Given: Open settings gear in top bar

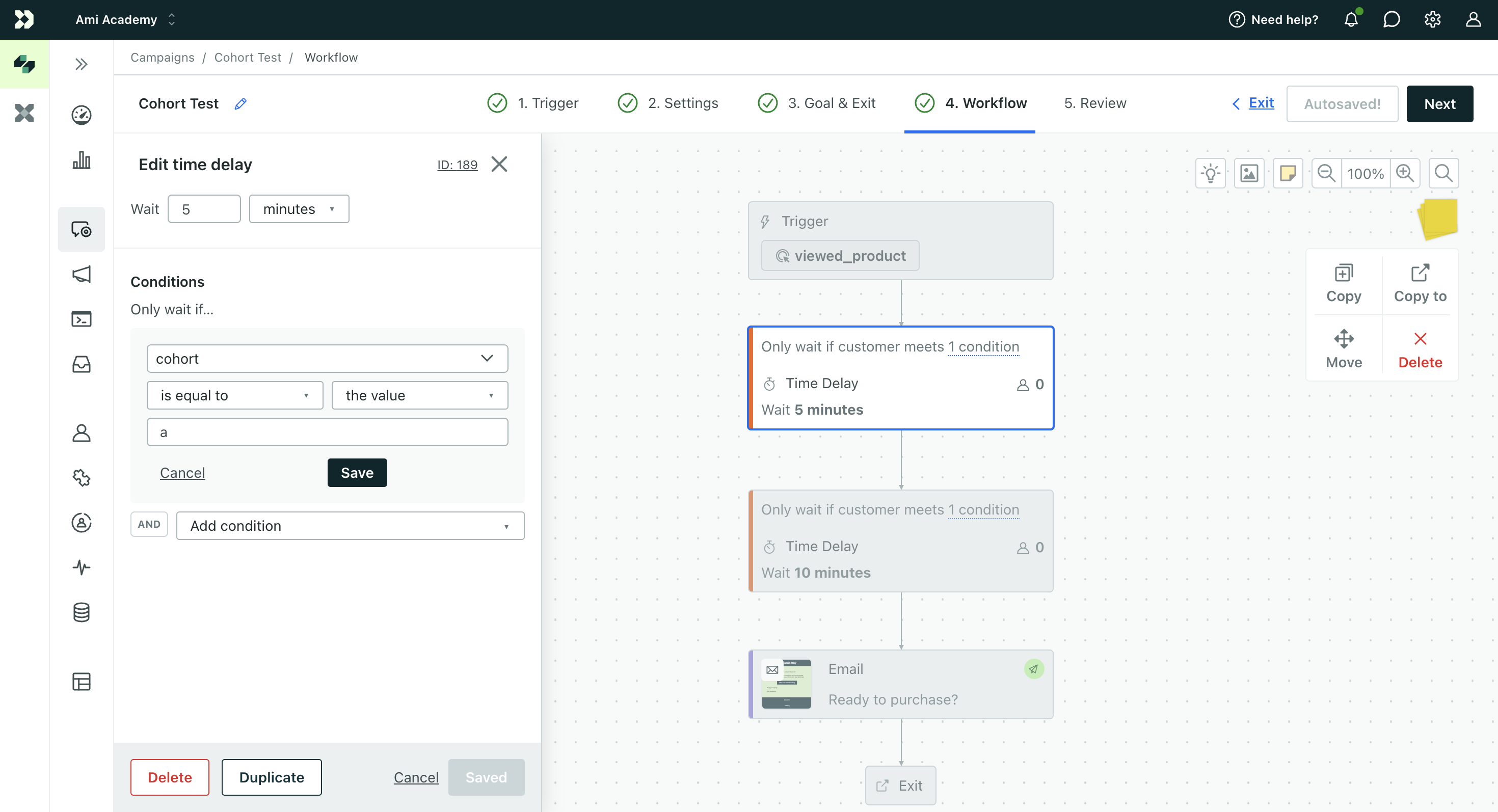Looking at the screenshot, I should 1432,20.
